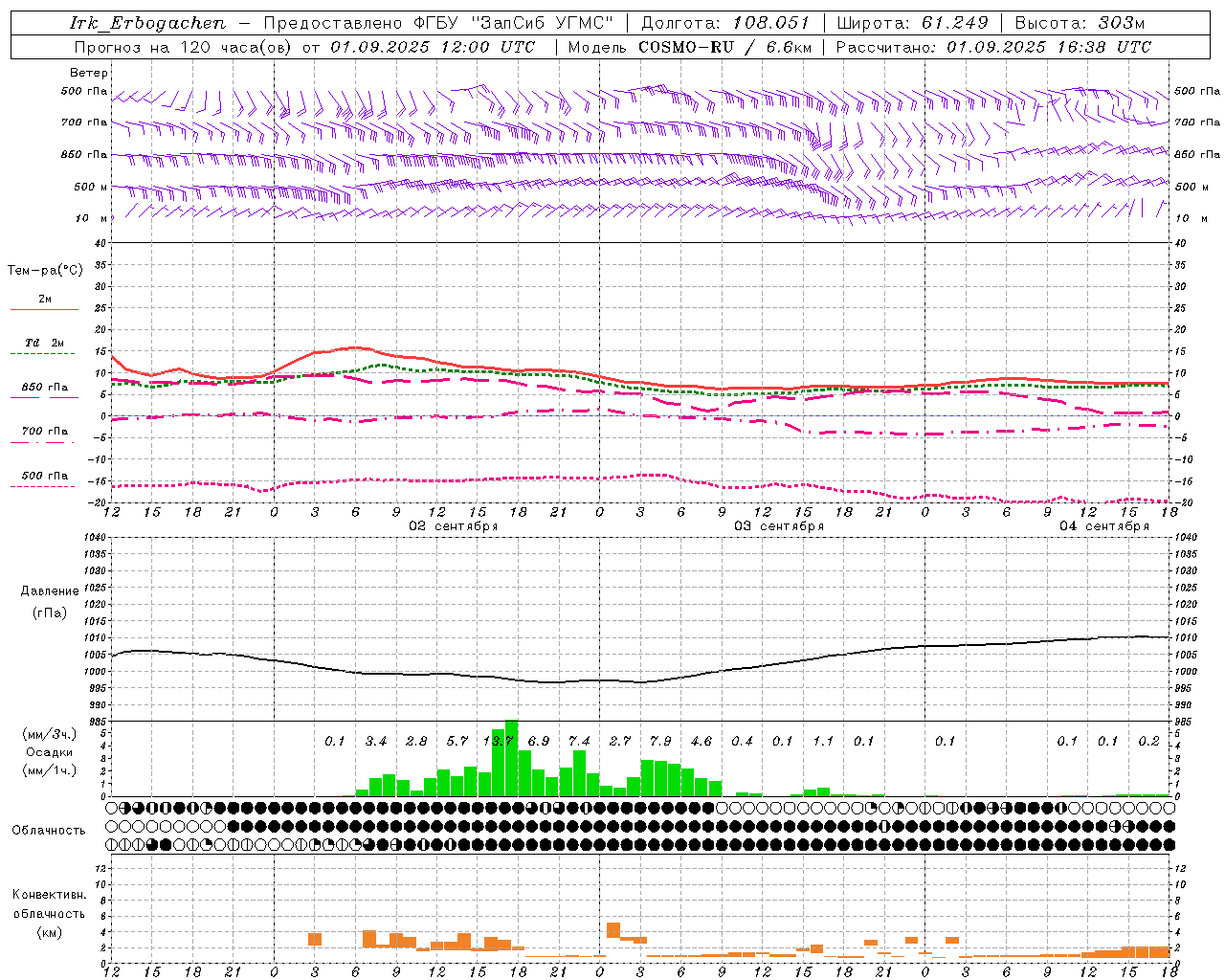
Task: Click the 3-hour precipitation value 6.9
Action: point(539,741)
